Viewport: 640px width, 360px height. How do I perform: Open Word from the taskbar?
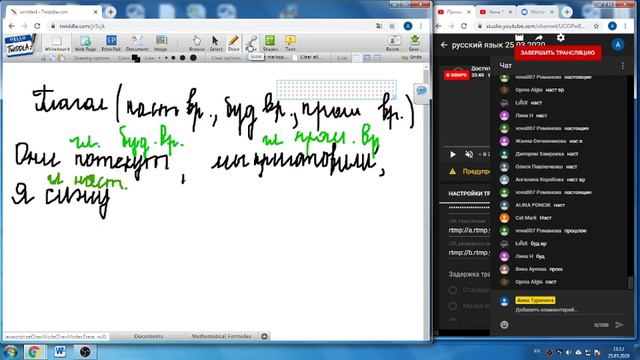pyautogui.click(x=60, y=352)
